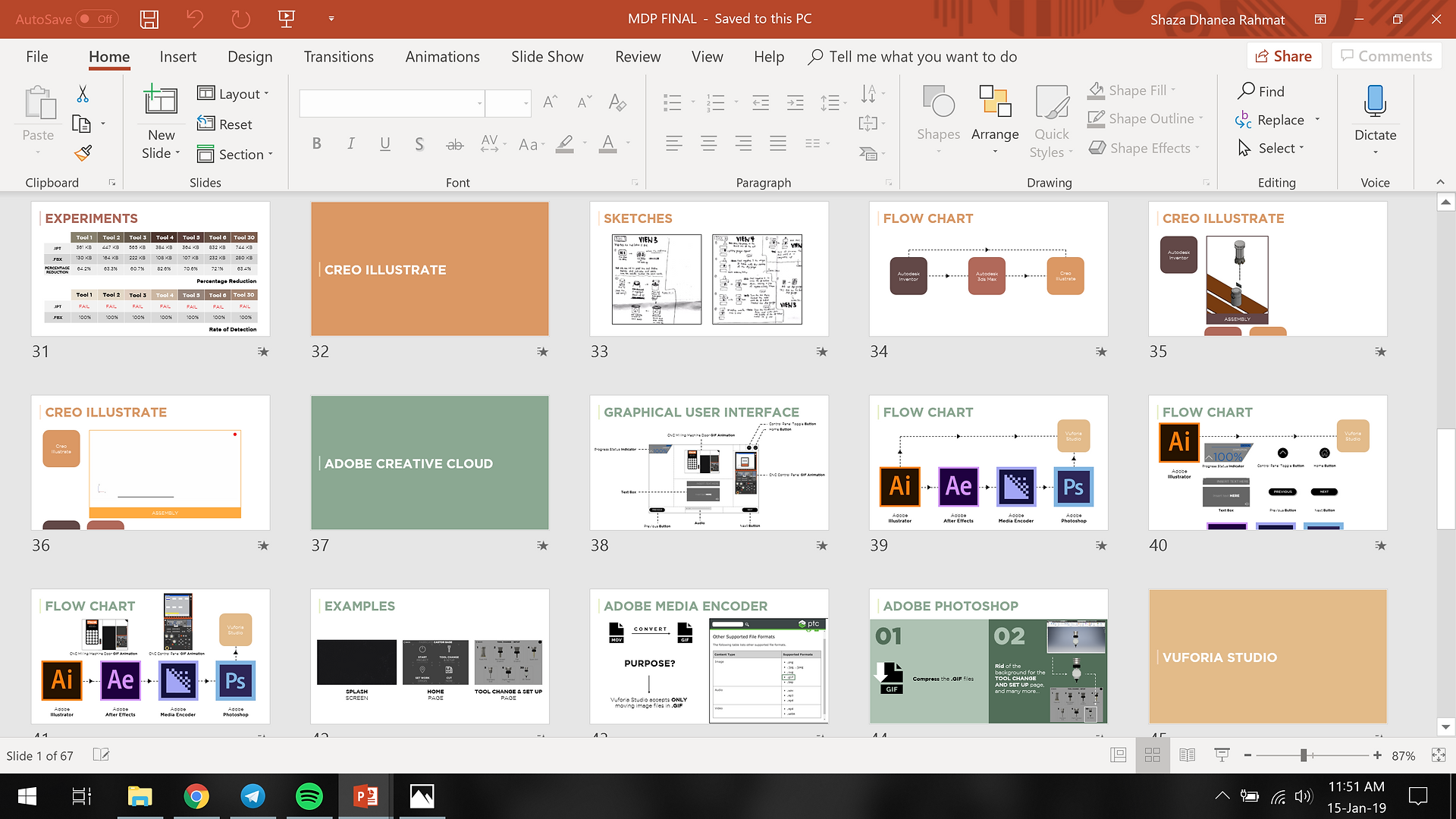Viewport: 1456px width, 819px height.
Task: Toggle the AutoSave switch
Action: [98, 19]
